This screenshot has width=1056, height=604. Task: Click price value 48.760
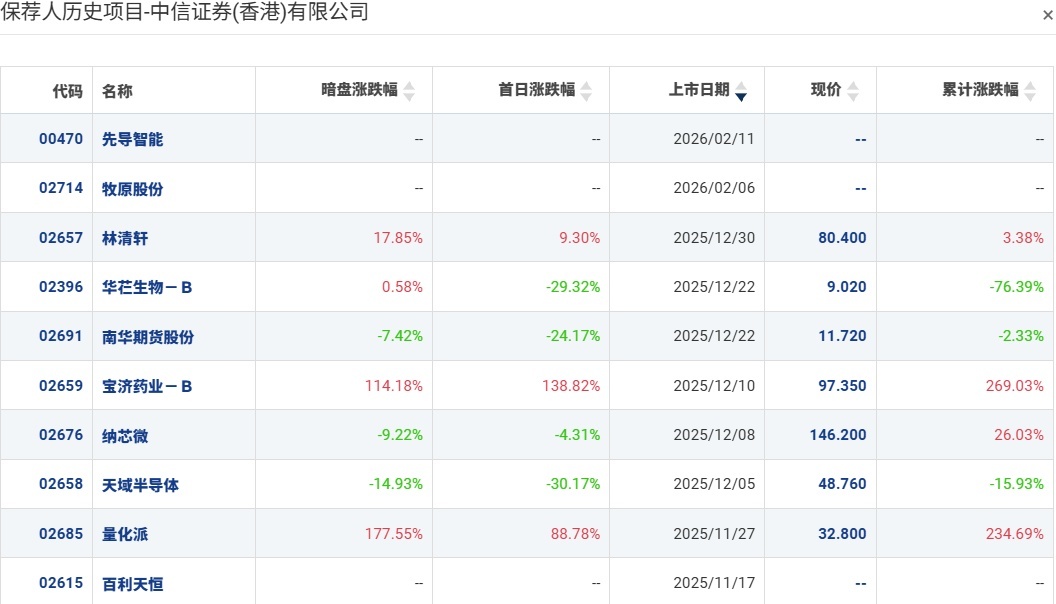click(842, 484)
